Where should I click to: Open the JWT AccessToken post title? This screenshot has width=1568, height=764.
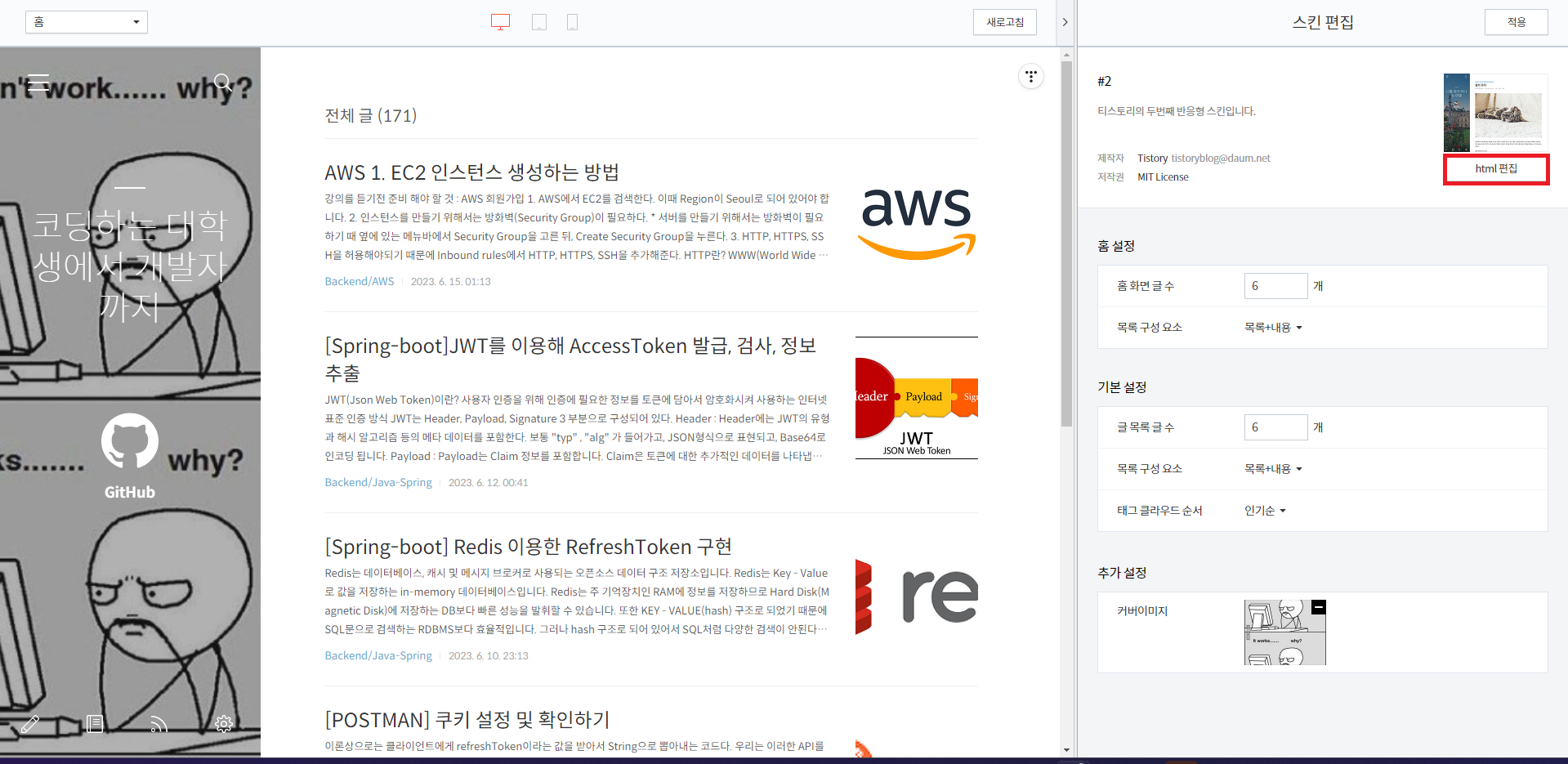click(x=570, y=360)
